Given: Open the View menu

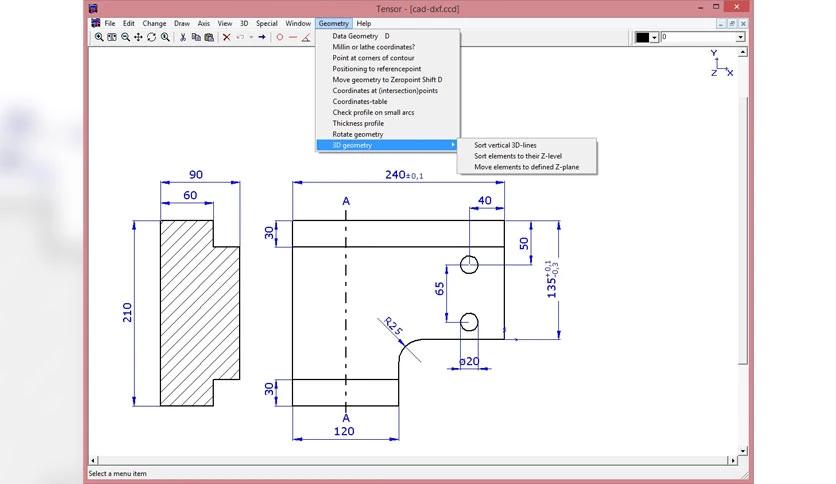Looking at the screenshot, I should coord(224,23).
